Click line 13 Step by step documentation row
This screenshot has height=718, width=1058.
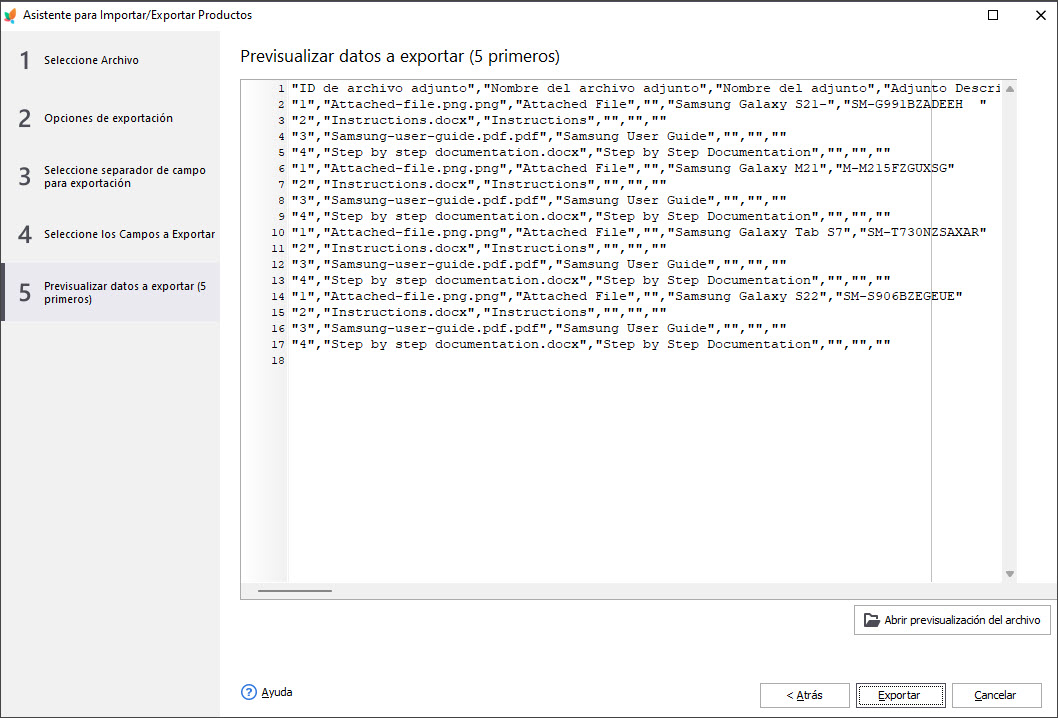click(x=591, y=281)
